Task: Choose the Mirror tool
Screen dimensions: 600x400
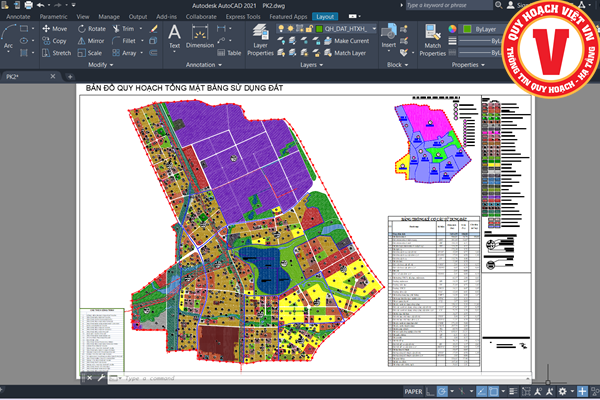Action: click(x=91, y=41)
